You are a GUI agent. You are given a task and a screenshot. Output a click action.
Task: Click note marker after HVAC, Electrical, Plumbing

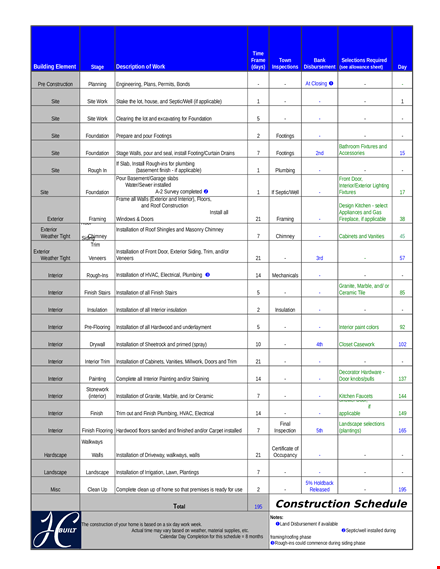pyautogui.click(x=207, y=275)
